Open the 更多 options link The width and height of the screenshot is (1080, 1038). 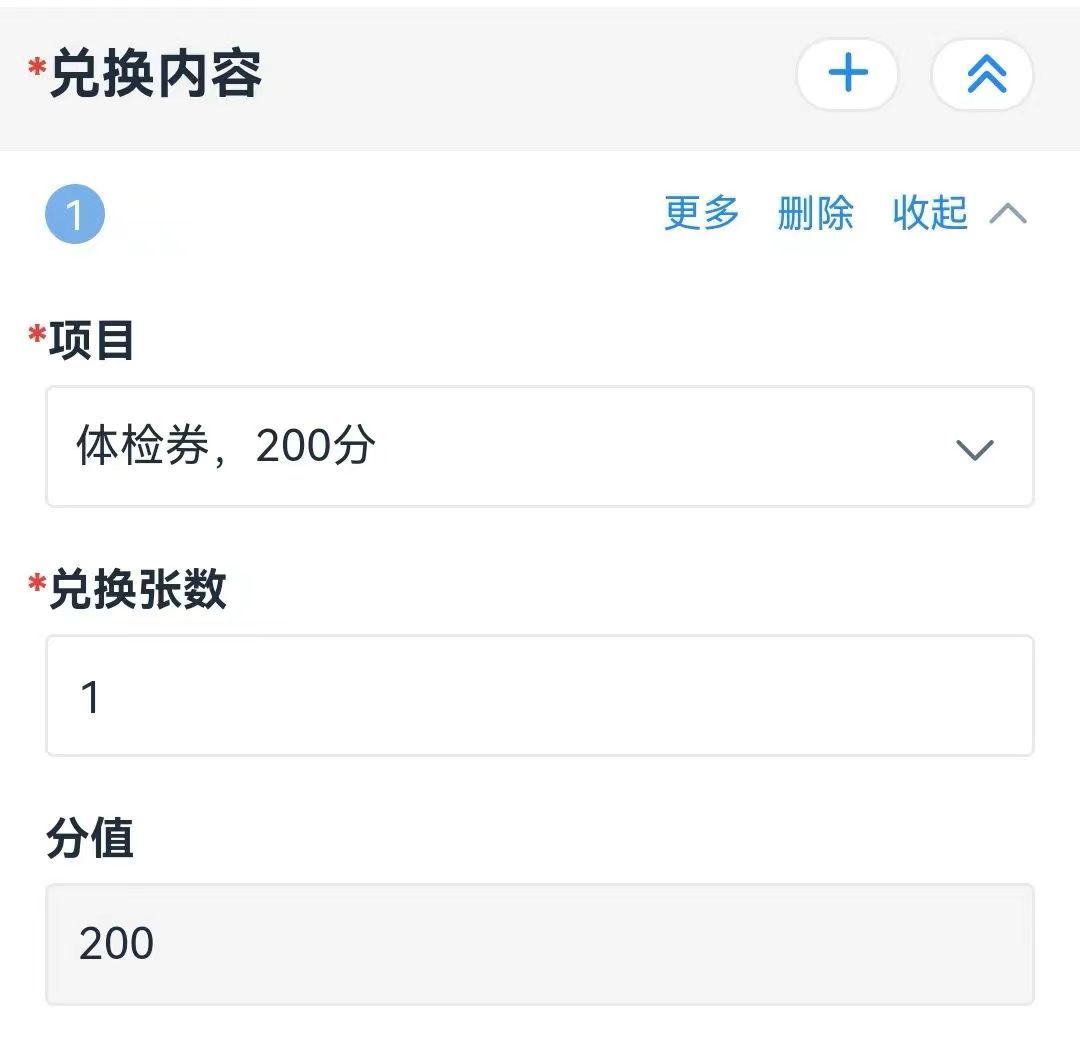[701, 213]
